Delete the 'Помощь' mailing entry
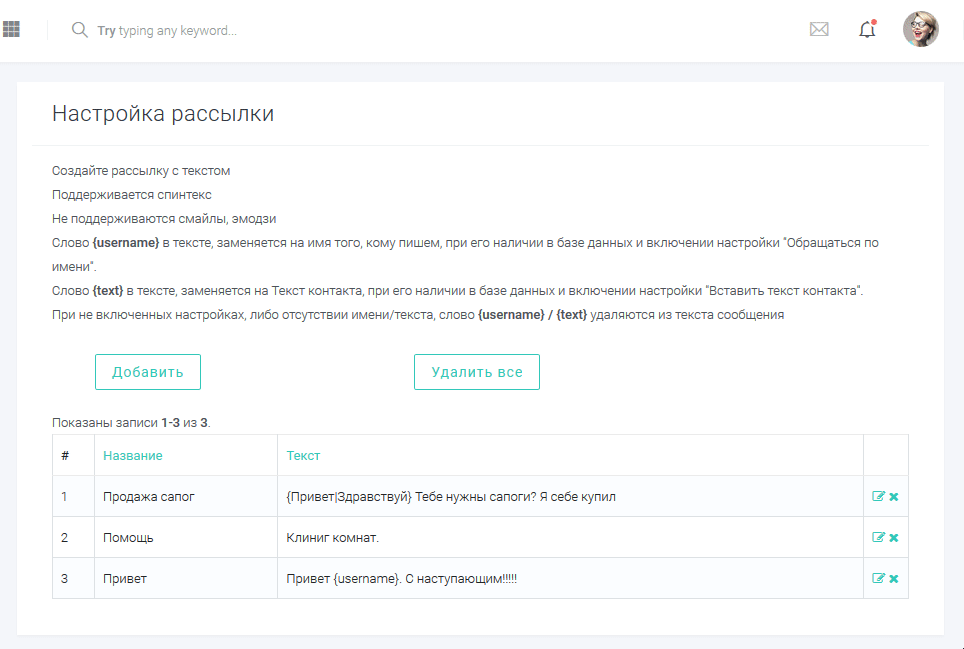Image resolution: width=964 pixels, height=649 pixels. pyautogui.click(x=894, y=537)
